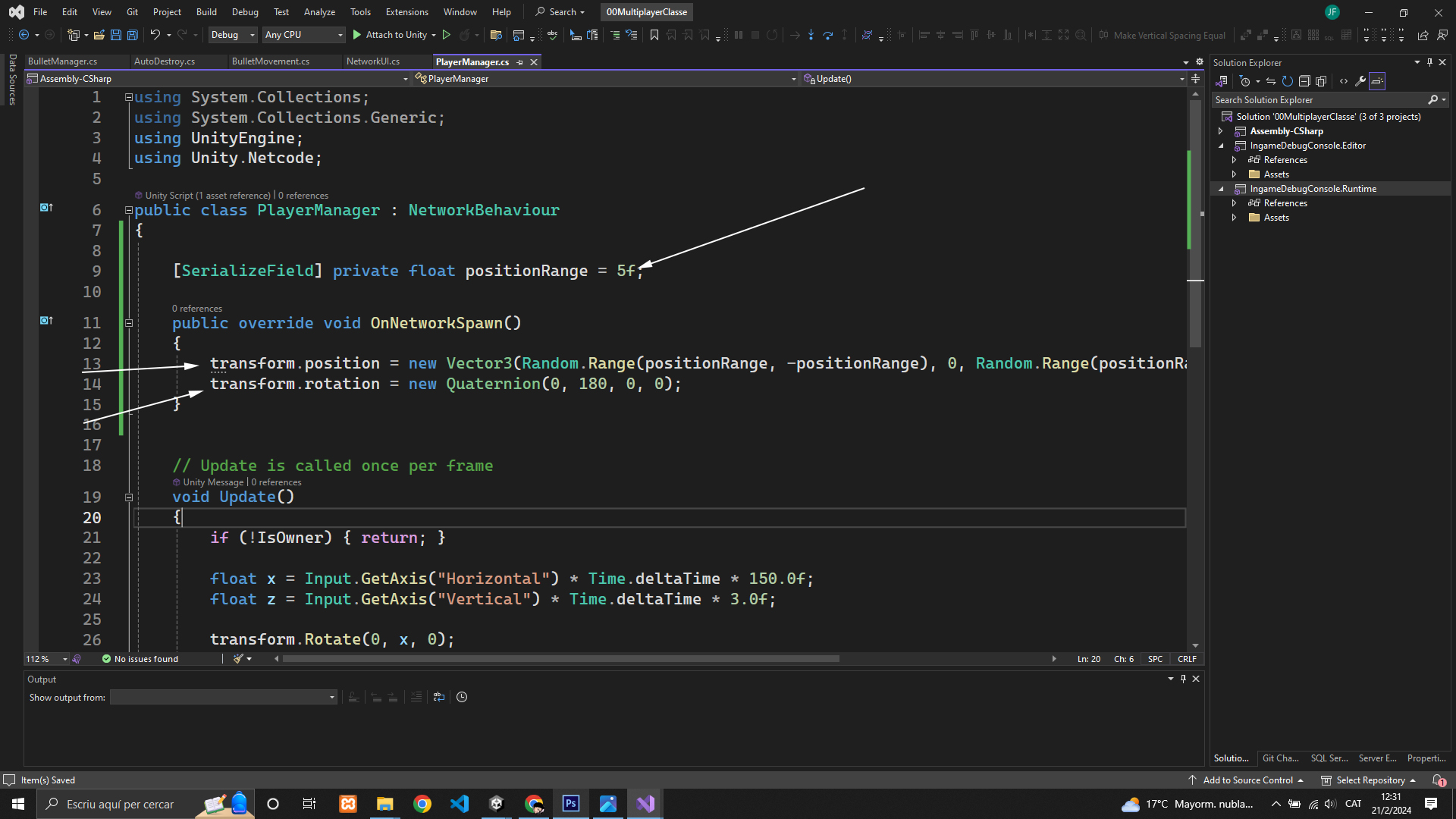The width and height of the screenshot is (1456, 819).
Task: Open the Debug configuration dropdown
Action: pos(232,35)
